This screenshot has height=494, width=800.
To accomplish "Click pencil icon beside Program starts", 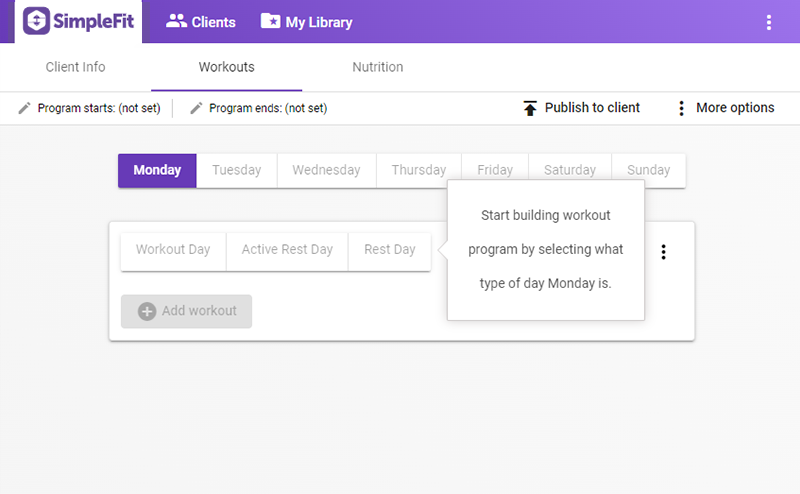I will coord(25,108).
